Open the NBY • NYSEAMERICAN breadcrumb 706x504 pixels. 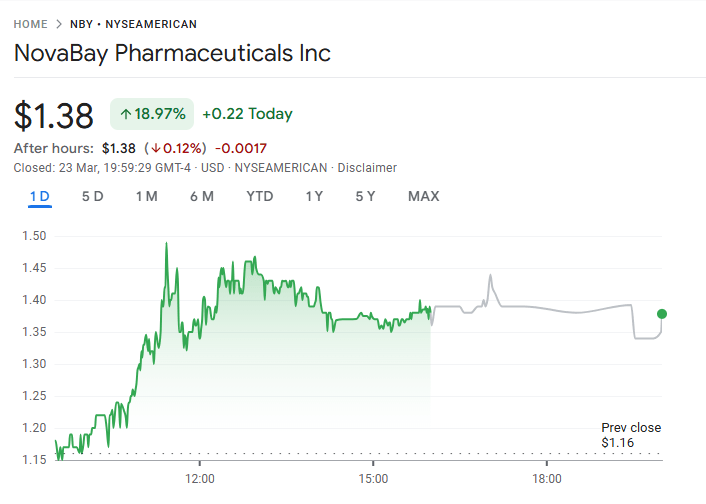pos(133,23)
